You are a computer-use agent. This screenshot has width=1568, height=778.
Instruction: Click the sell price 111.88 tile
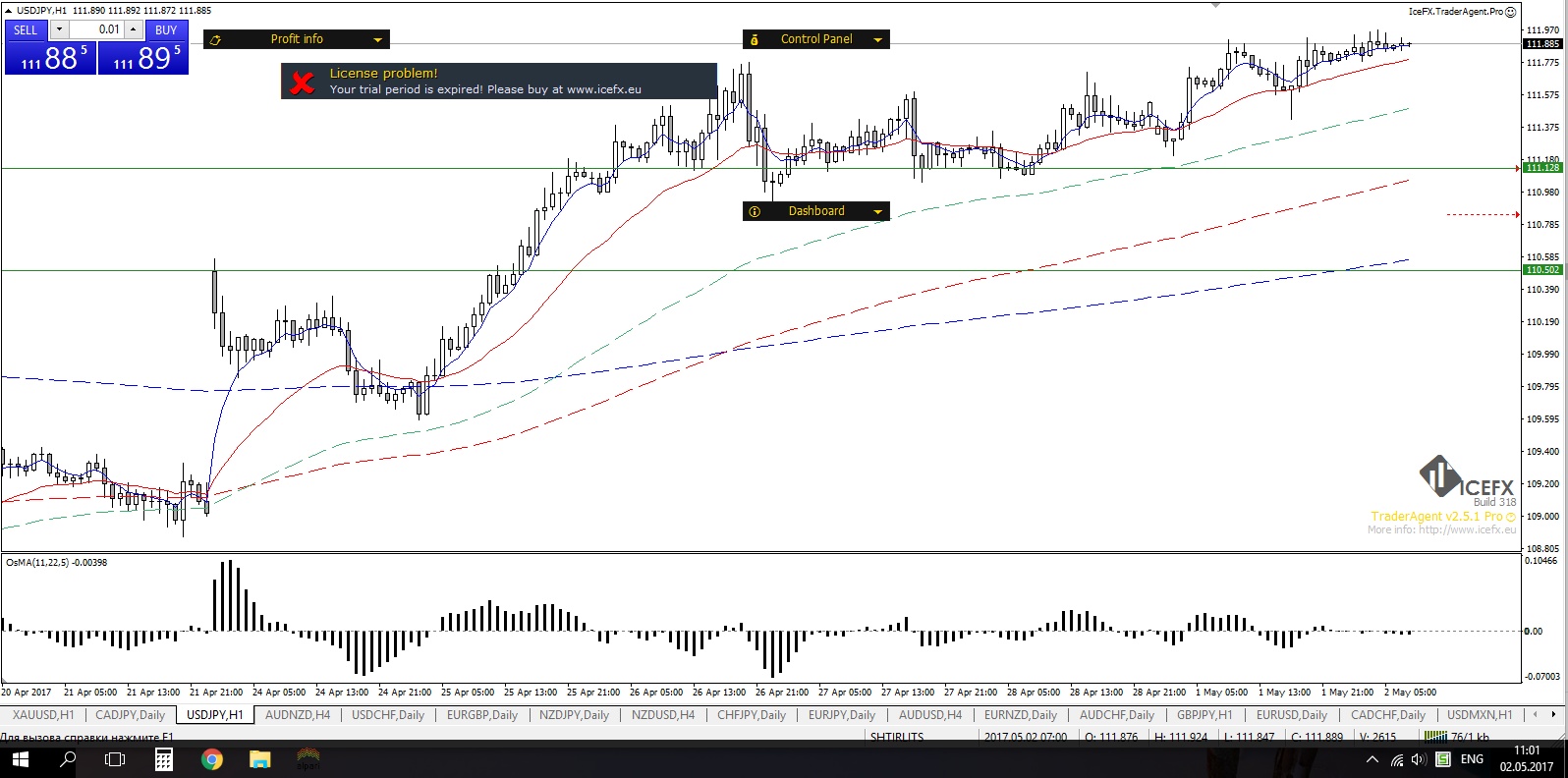(x=50, y=57)
